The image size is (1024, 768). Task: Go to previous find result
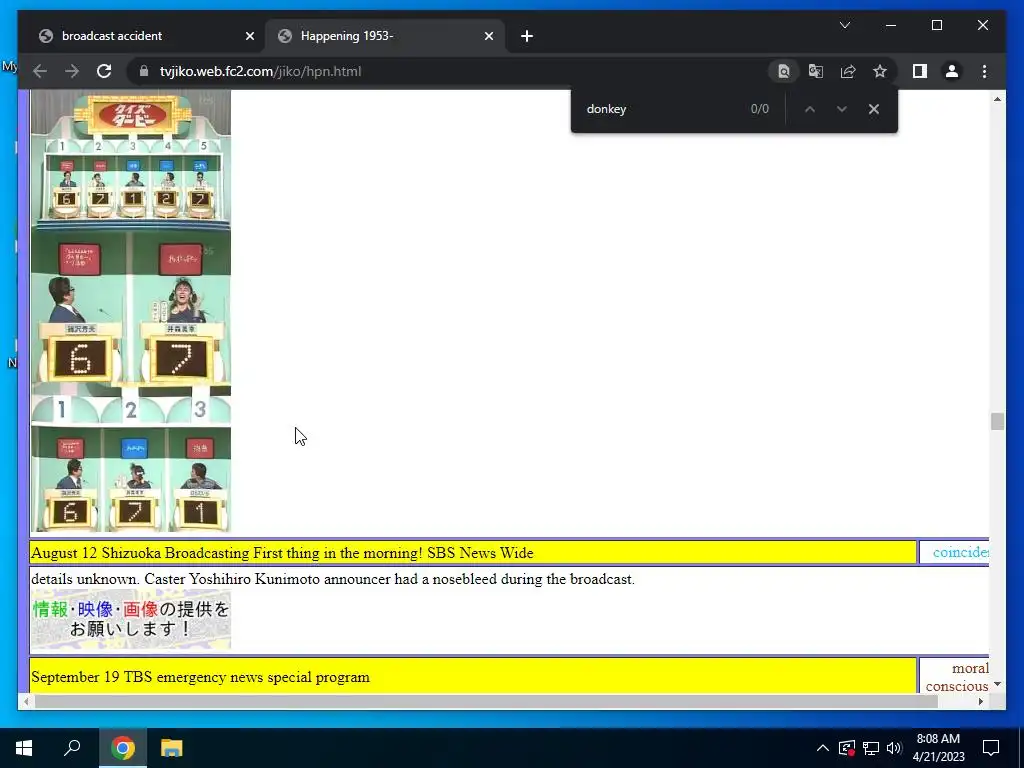(810, 109)
